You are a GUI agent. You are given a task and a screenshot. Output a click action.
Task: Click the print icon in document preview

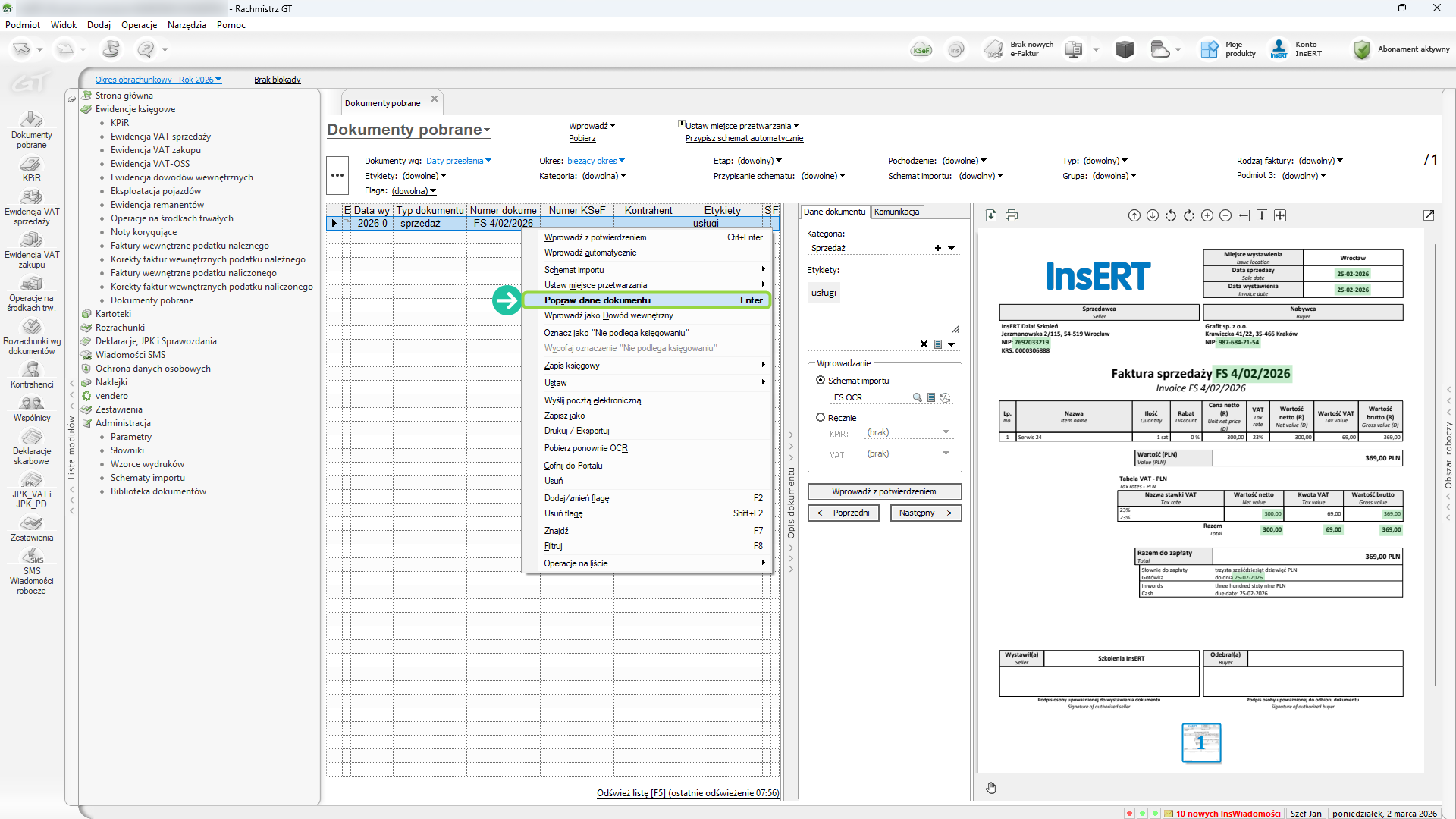point(1012,216)
